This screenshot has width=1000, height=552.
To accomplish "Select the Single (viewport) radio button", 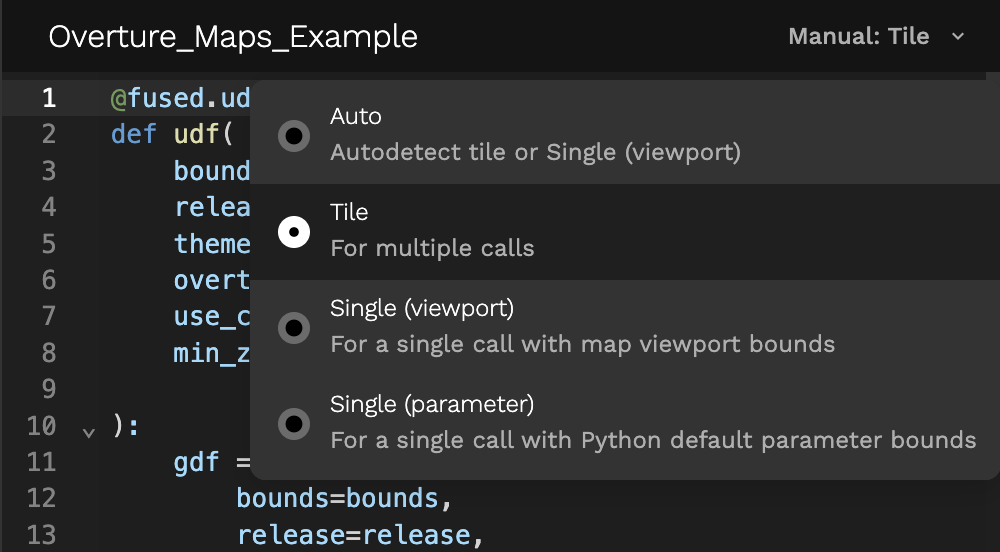I will click(294, 328).
